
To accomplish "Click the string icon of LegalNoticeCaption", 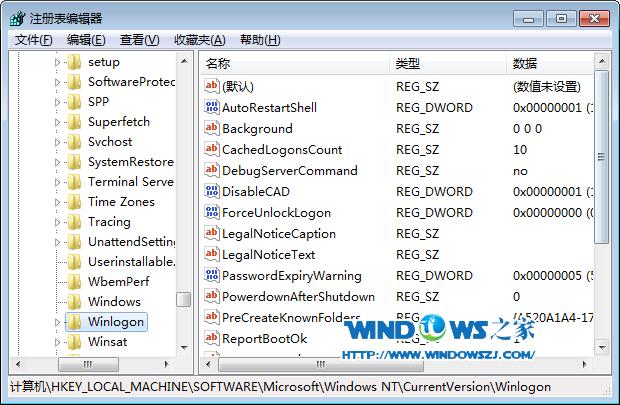I will point(212,233).
